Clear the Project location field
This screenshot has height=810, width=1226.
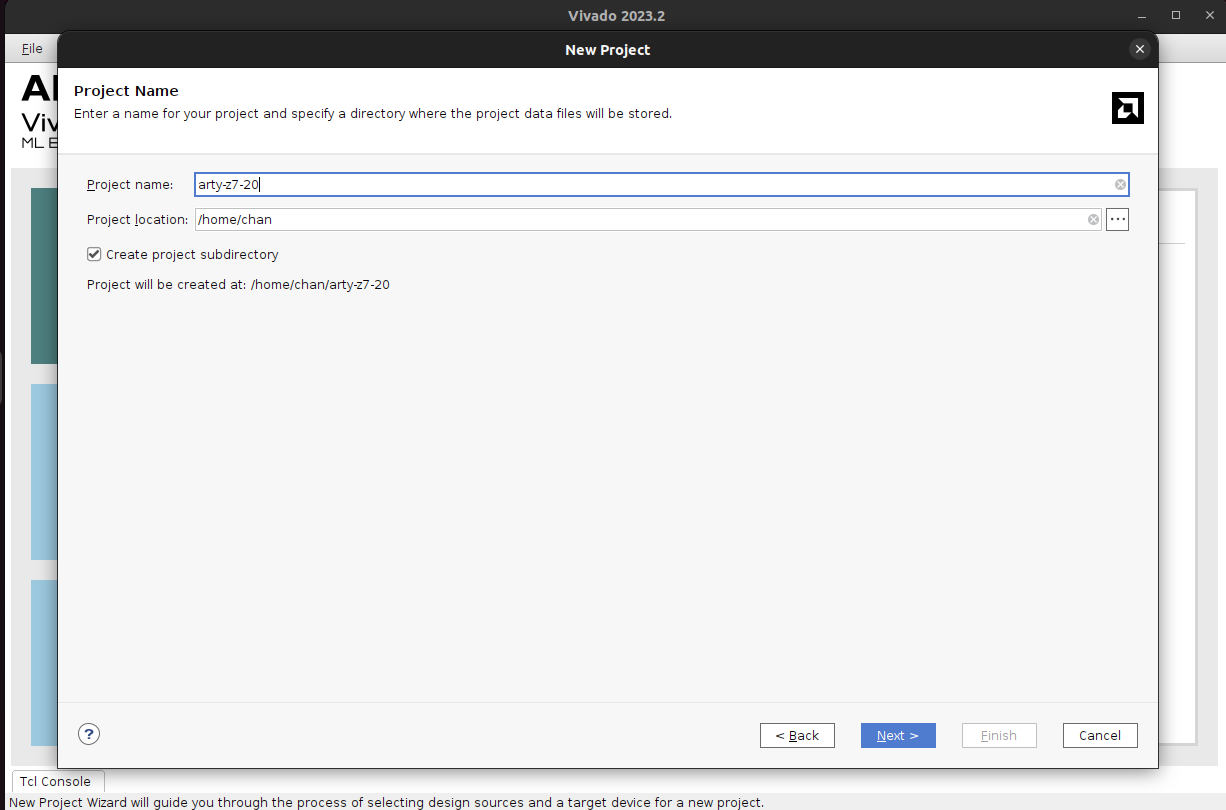pos(1093,220)
